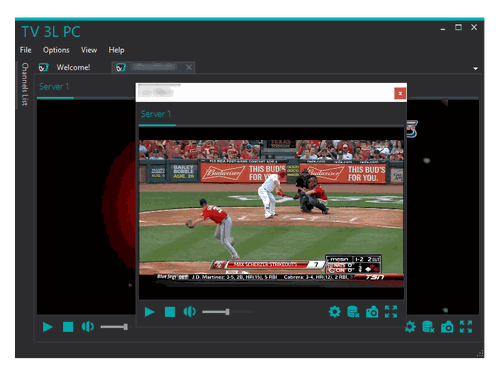The height and width of the screenshot is (375, 500).
Task: Select Server 1 tab in popup player
Action: point(156,114)
